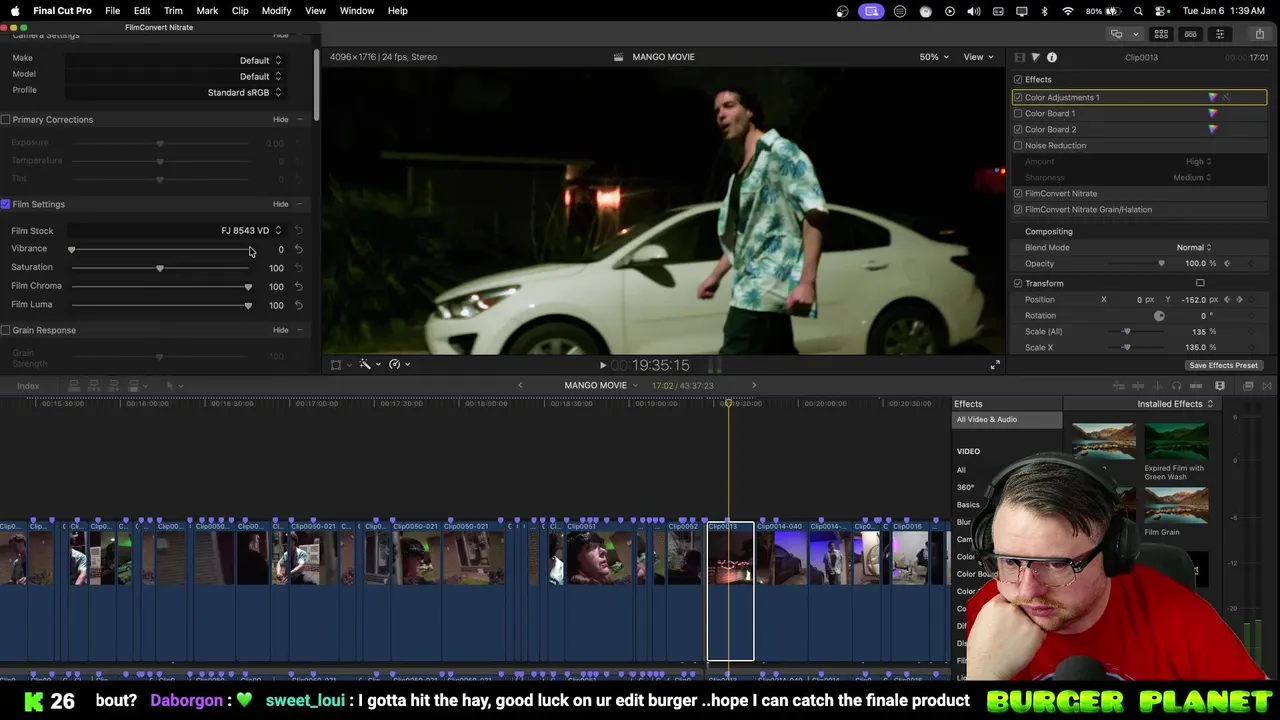
Task: Click the Share export icon
Action: point(1259,34)
